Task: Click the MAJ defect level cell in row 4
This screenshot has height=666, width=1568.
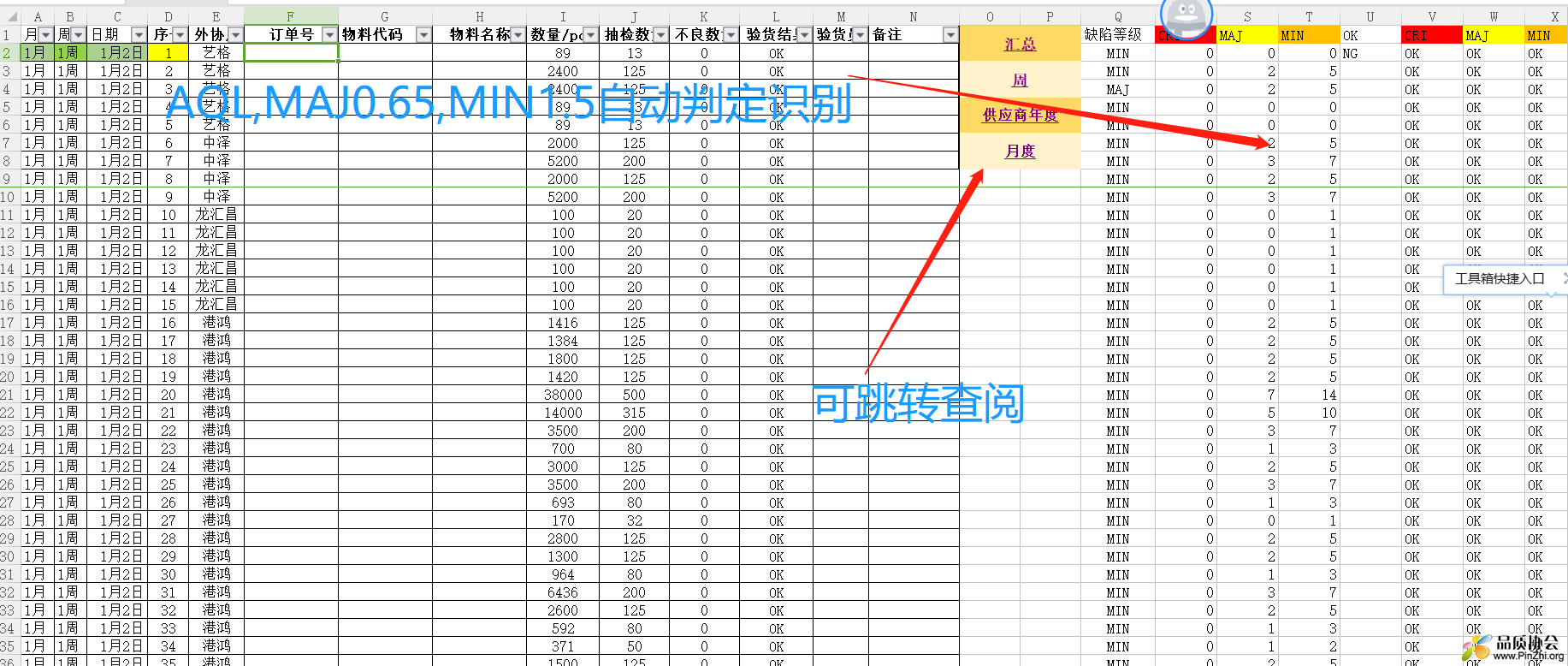Action: click(x=1118, y=89)
